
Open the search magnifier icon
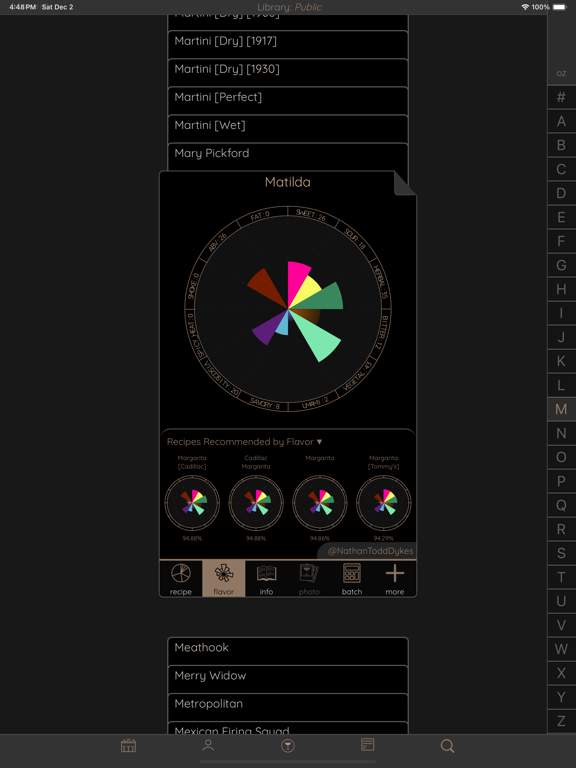[x=447, y=746]
